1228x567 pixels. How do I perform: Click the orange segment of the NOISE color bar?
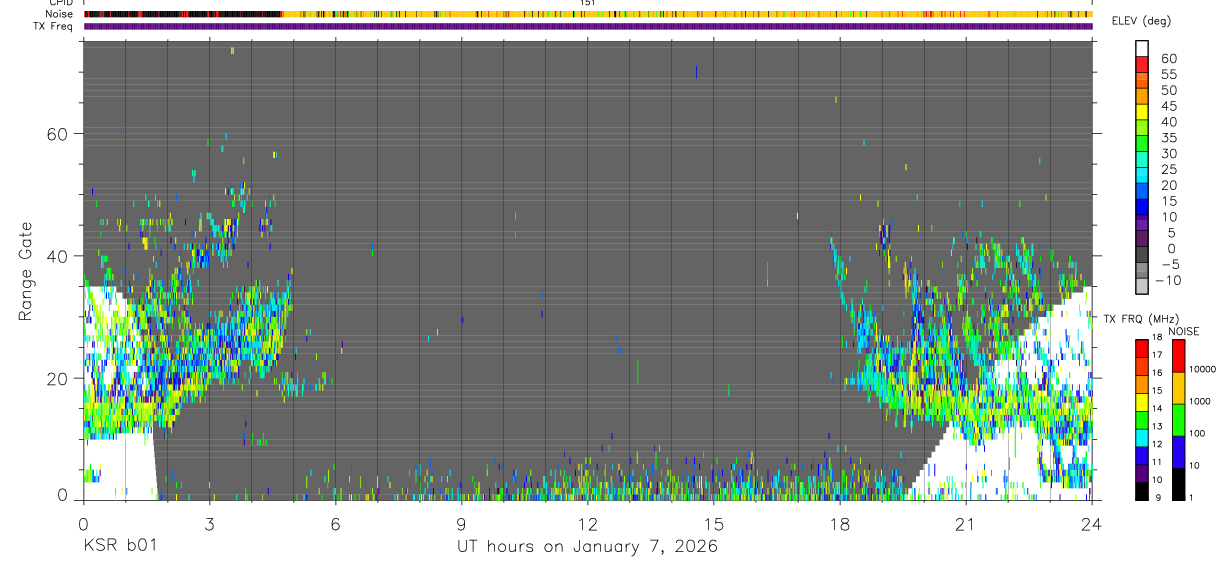pyautogui.click(x=1178, y=388)
